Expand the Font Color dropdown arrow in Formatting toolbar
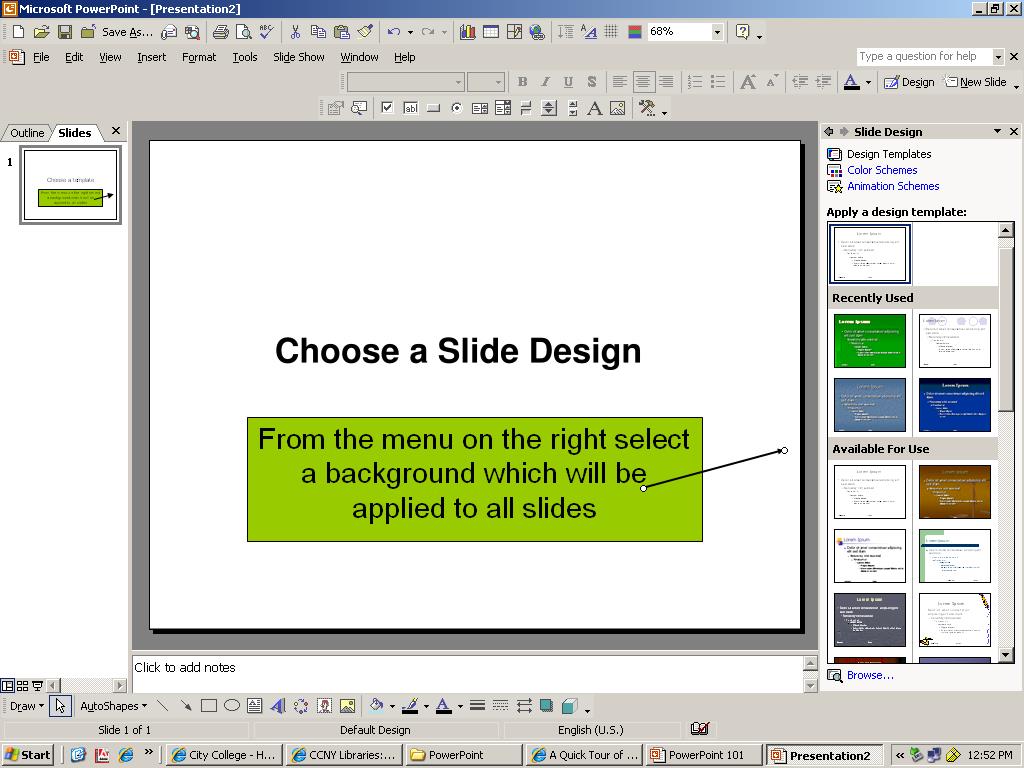The width and height of the screenshot is (1024, 768). (868, 82)
